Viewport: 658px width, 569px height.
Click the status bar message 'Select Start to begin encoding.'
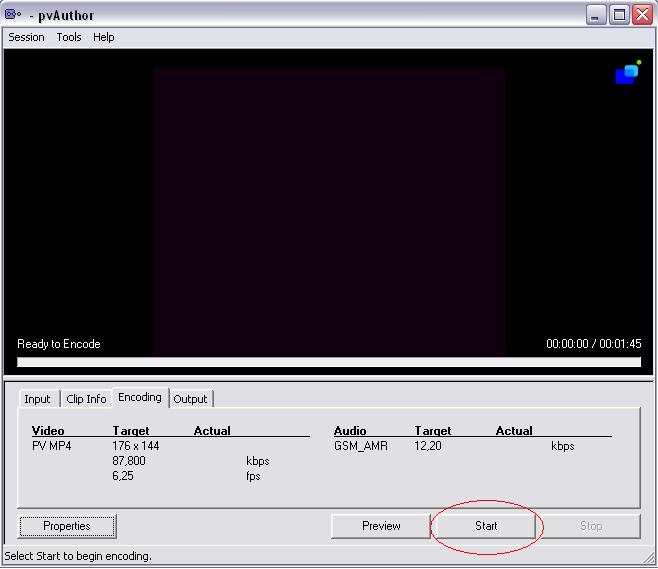click(x=78, y=556)
